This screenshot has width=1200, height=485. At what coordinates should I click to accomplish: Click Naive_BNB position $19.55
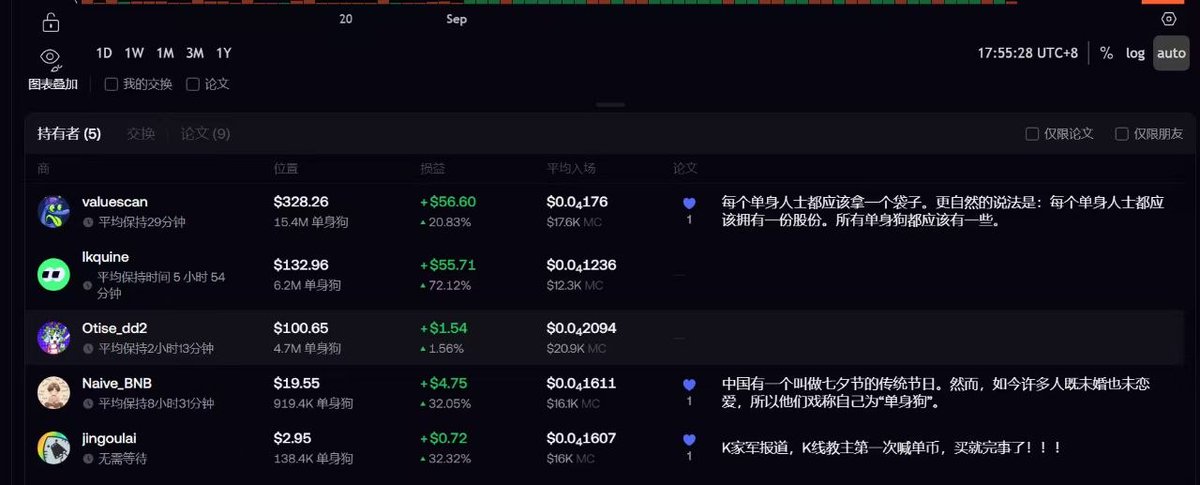click(x=296, y=383)
